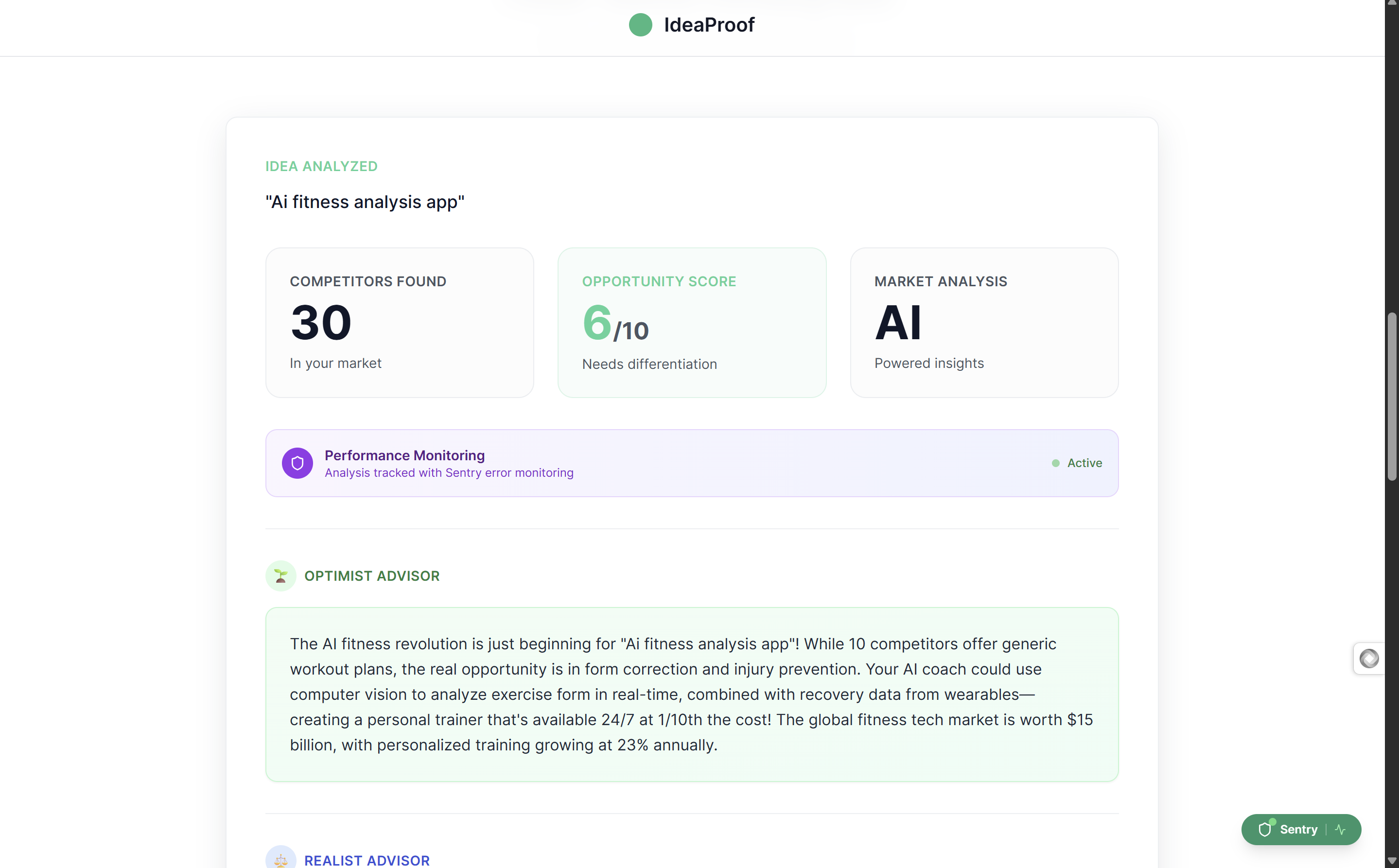The image size is (1399, 868).
Task: Click the Active status label
Action: coord(1084,463)
